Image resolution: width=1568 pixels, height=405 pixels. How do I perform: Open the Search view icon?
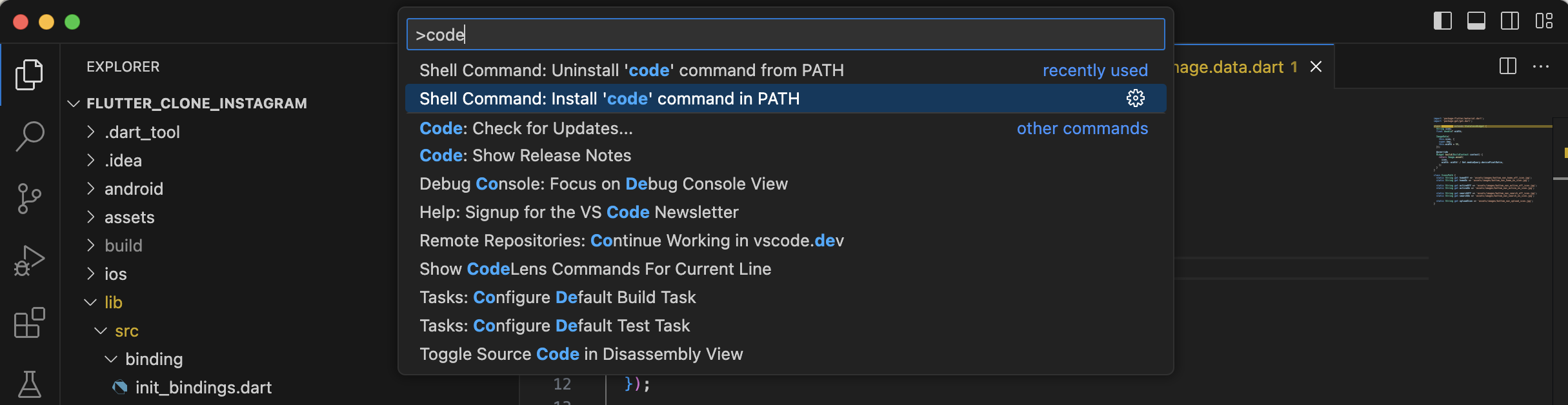pyautogui.click(x=29, y=137)
